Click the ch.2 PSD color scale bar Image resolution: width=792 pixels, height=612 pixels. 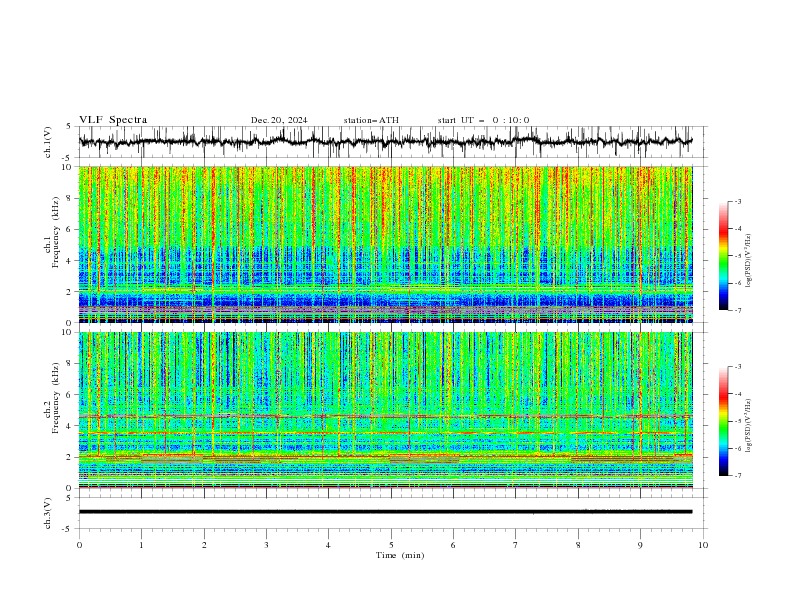tap(723, 421)
